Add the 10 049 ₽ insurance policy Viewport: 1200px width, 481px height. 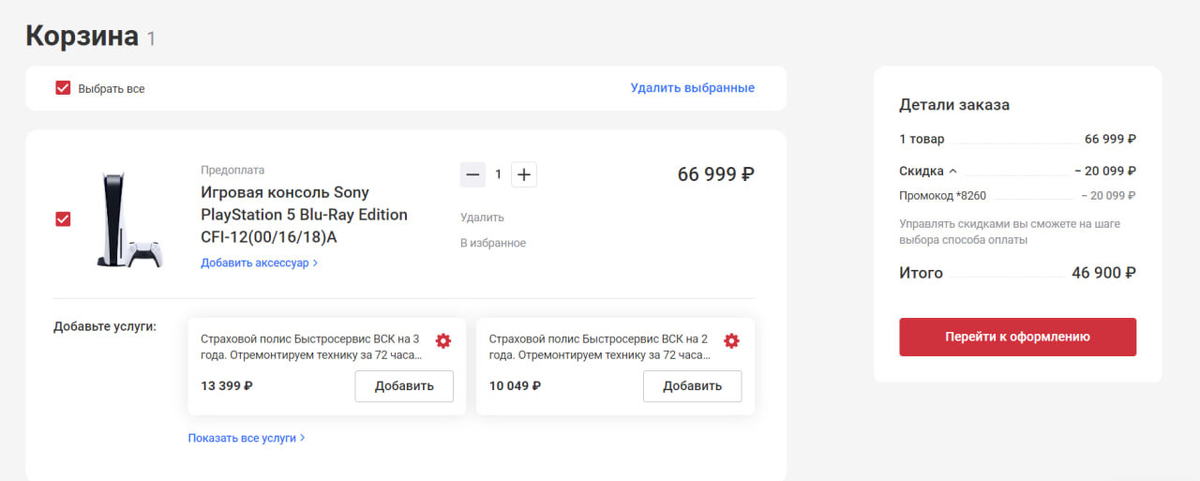[x=692, y=386]
